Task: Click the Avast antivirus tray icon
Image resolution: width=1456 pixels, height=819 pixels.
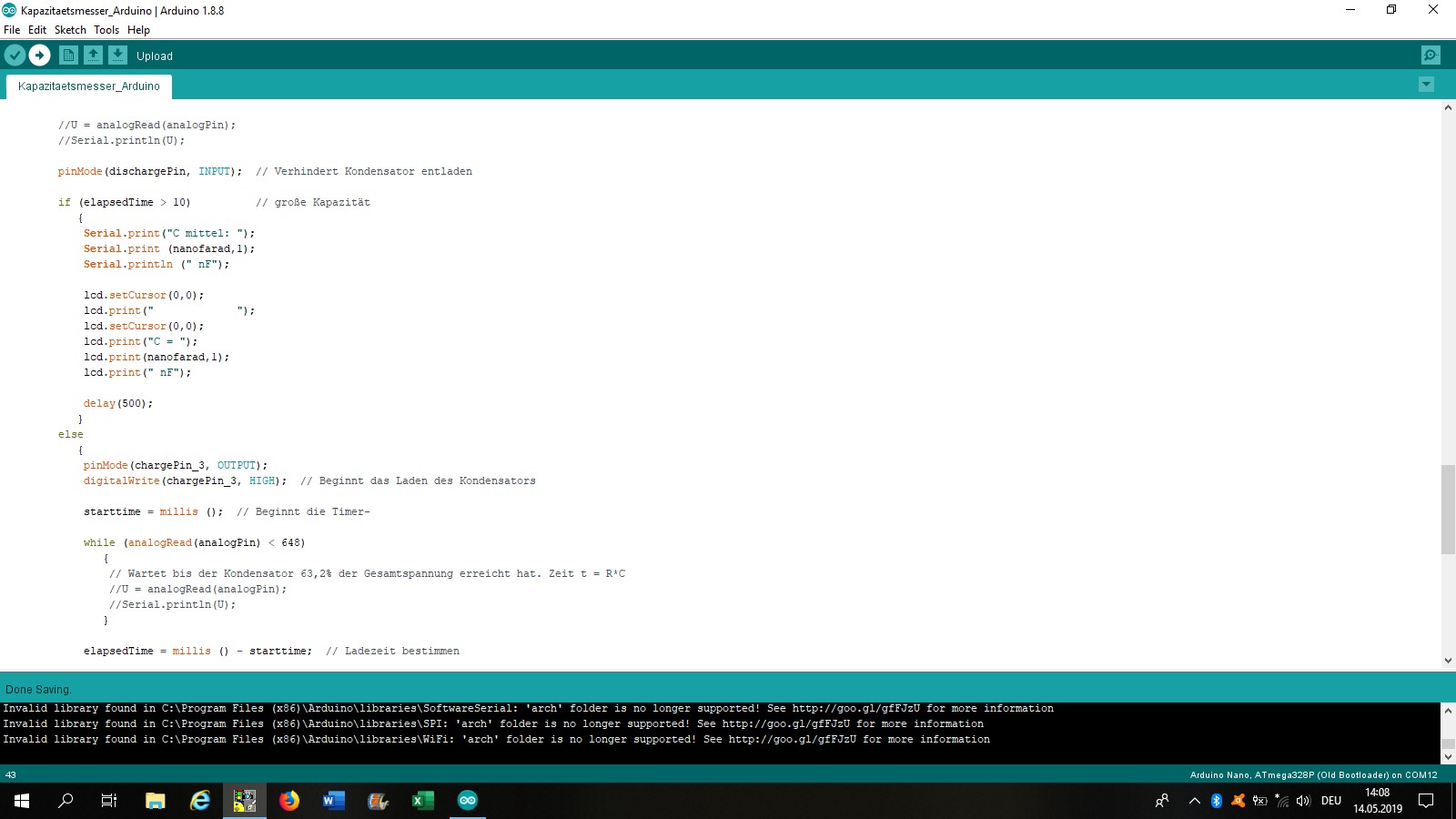Action: click(x=1239, y=801)
